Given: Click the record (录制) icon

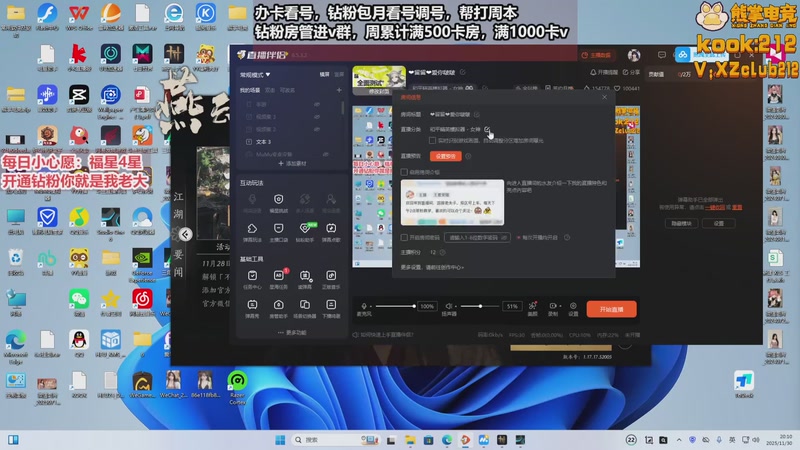Looking at the screenshot, I should [x=553, y=308].
